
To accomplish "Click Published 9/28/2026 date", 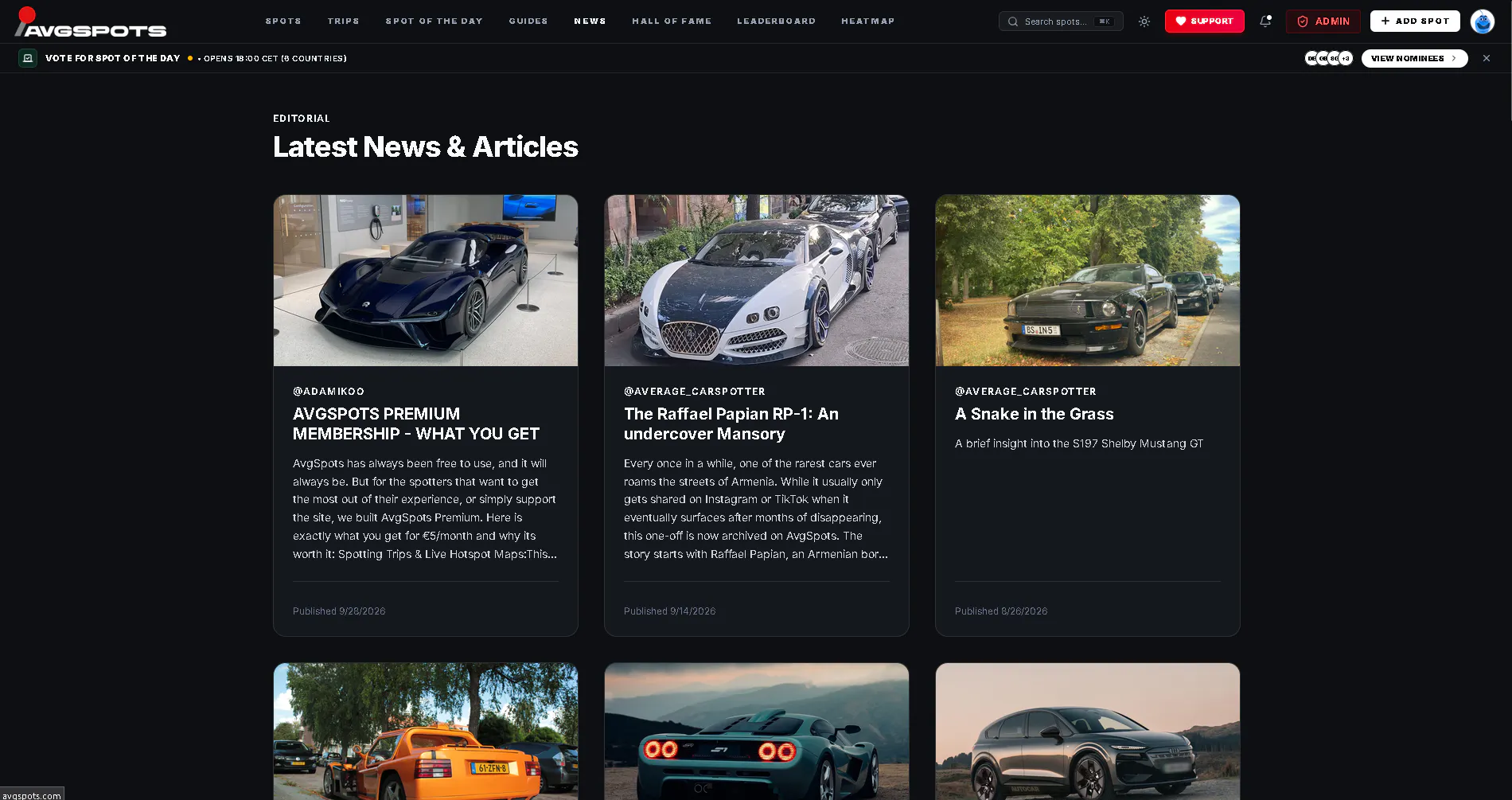I will [x=339, y=611].
